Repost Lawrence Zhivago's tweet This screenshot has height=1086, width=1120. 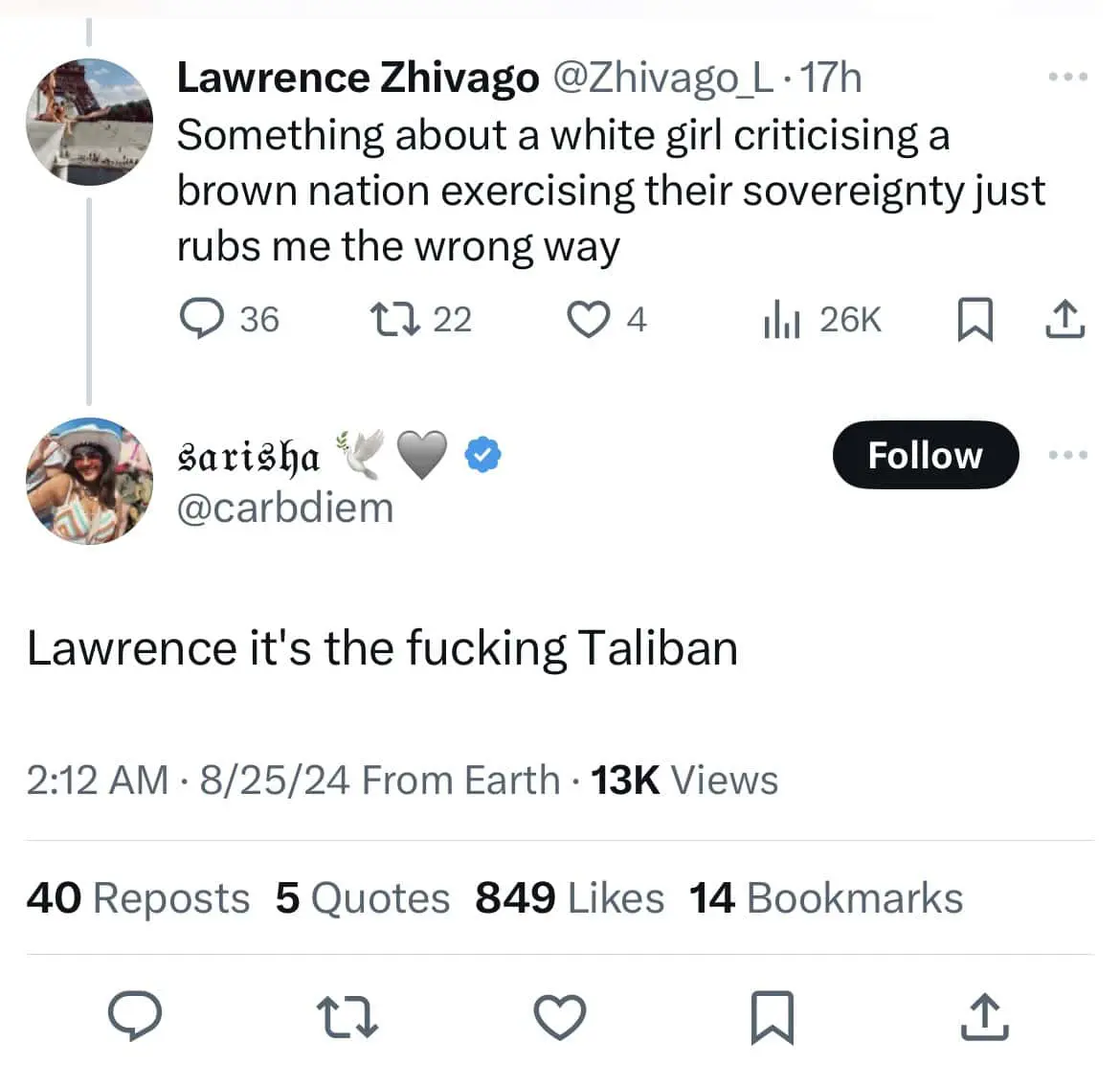395,319
